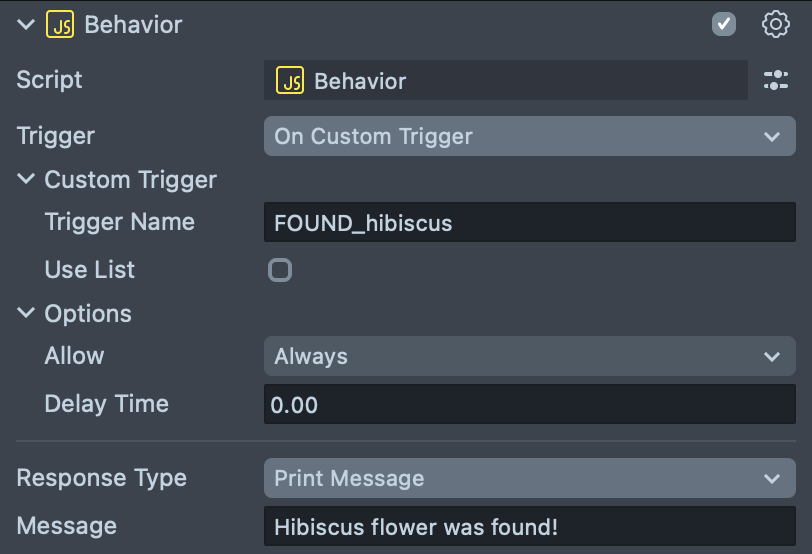Open the Response Type dropdown
Image resolution: width=812 pixels, height=554 pixels.
point(529,478)
